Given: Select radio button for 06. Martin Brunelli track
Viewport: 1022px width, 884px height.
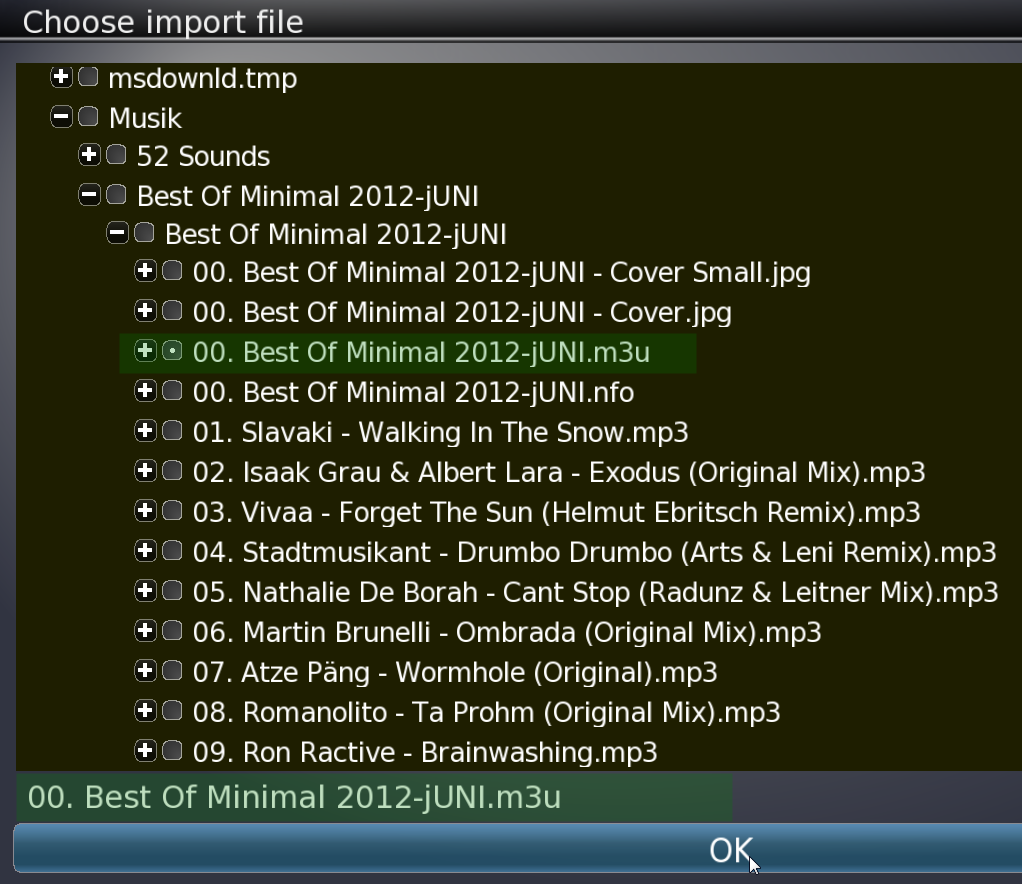Looking at the screenshot, I should coord(172,630).
